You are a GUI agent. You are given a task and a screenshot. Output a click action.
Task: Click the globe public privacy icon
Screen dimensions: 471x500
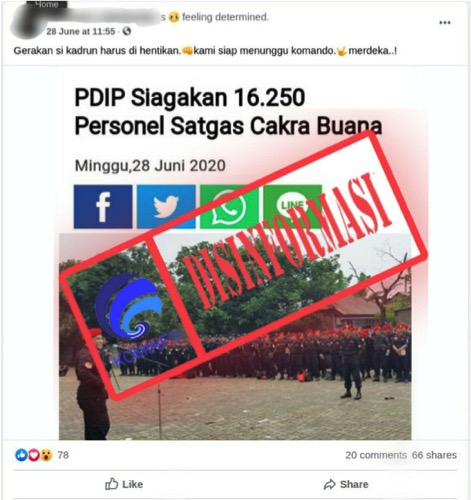(127, 31)
